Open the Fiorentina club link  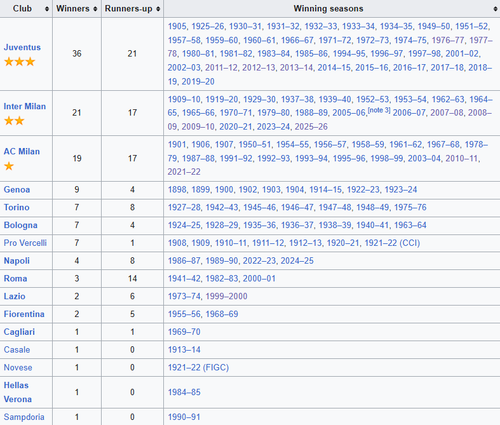24,314
